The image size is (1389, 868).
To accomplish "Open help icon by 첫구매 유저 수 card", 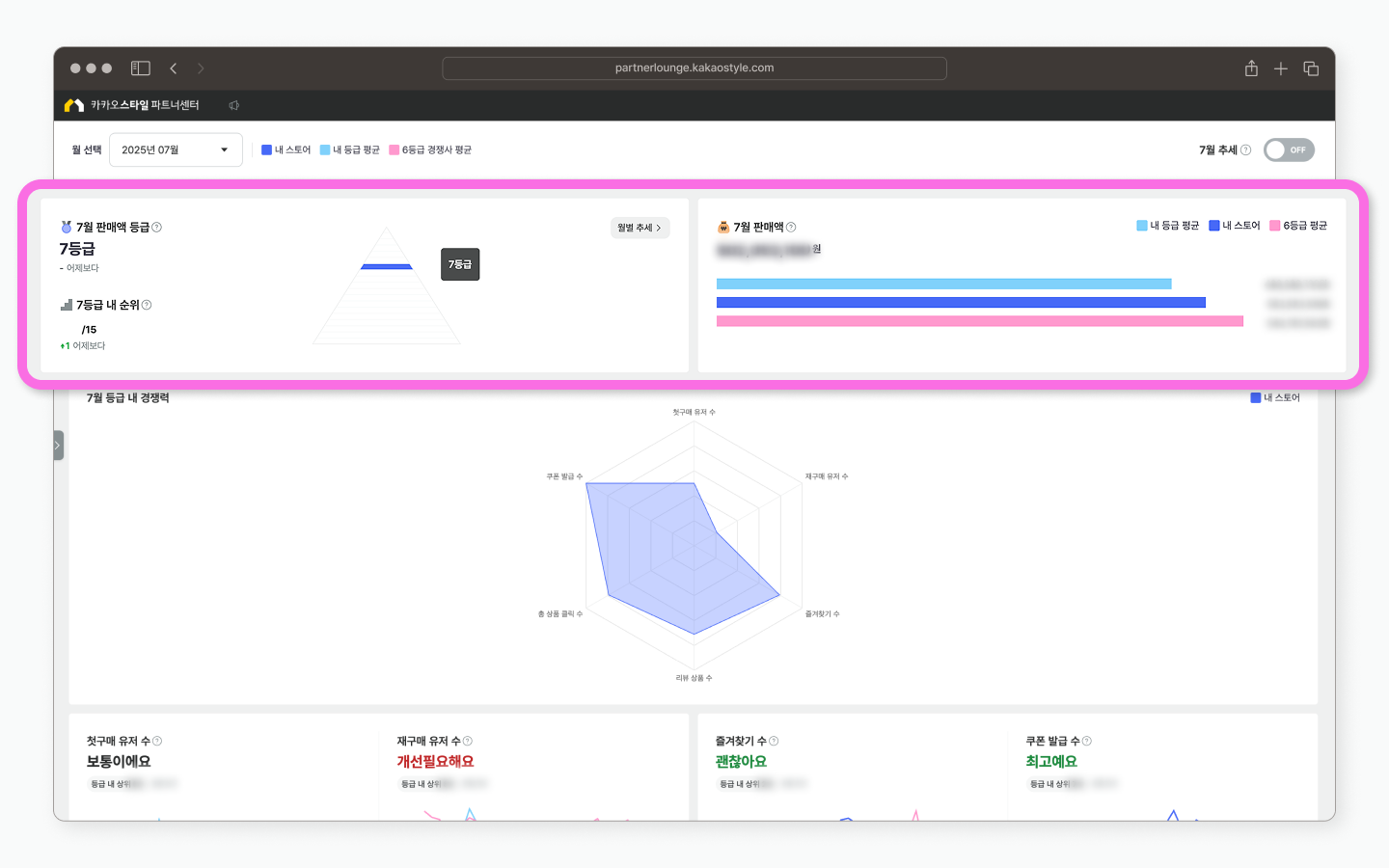I will [x=157, y=741].
